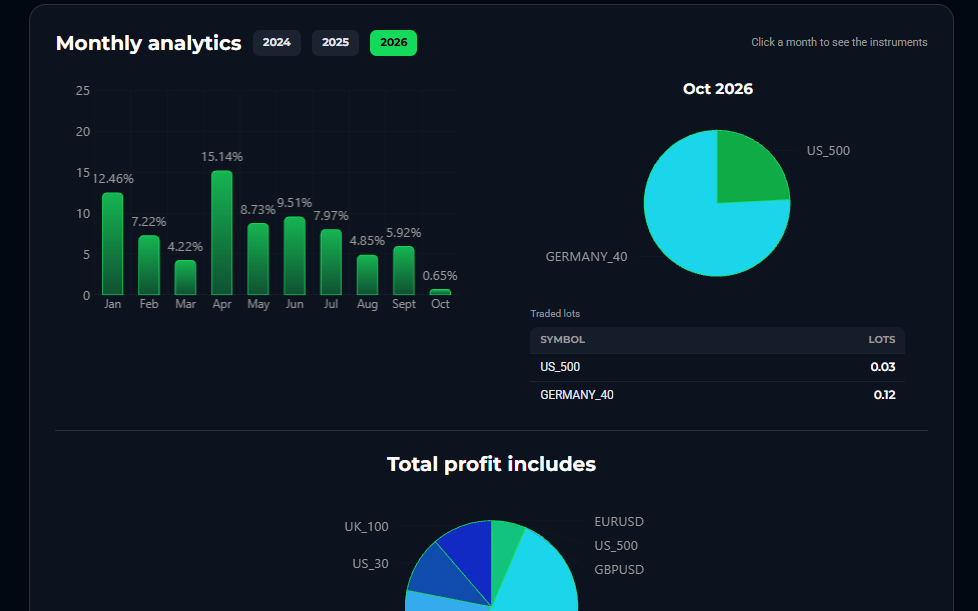
Task: Select the US_500 row in traded lots table
Action: (x=717, y=367)
